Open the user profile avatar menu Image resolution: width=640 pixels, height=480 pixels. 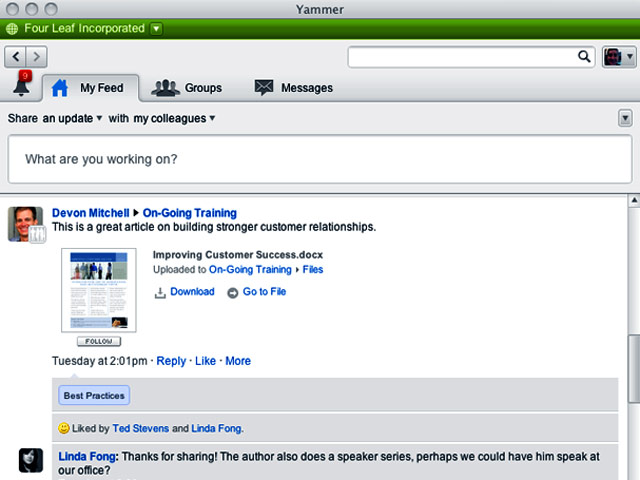click(x=617, y=57)
